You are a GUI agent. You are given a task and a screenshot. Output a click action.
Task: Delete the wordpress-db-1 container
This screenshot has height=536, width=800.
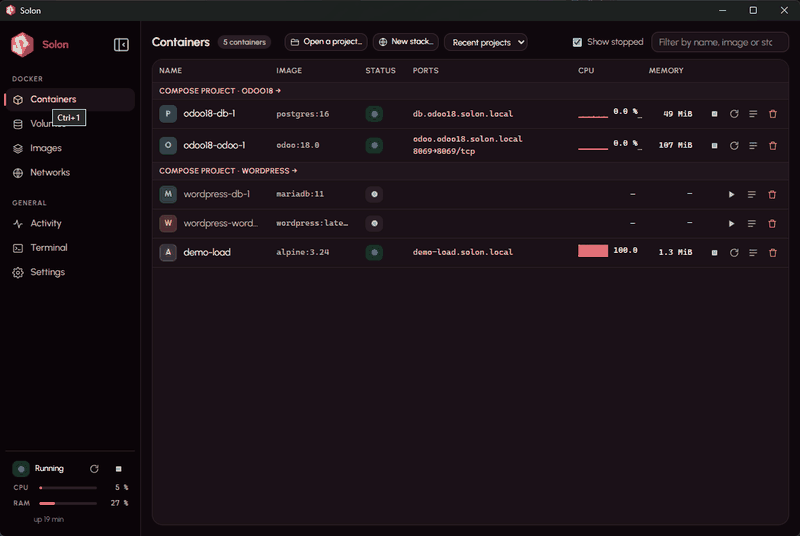pos(772,194)
